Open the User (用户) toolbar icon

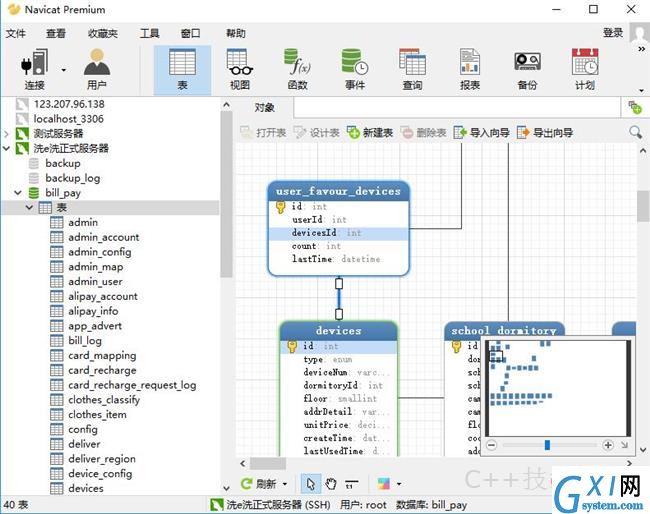click(x=97, y=70)
